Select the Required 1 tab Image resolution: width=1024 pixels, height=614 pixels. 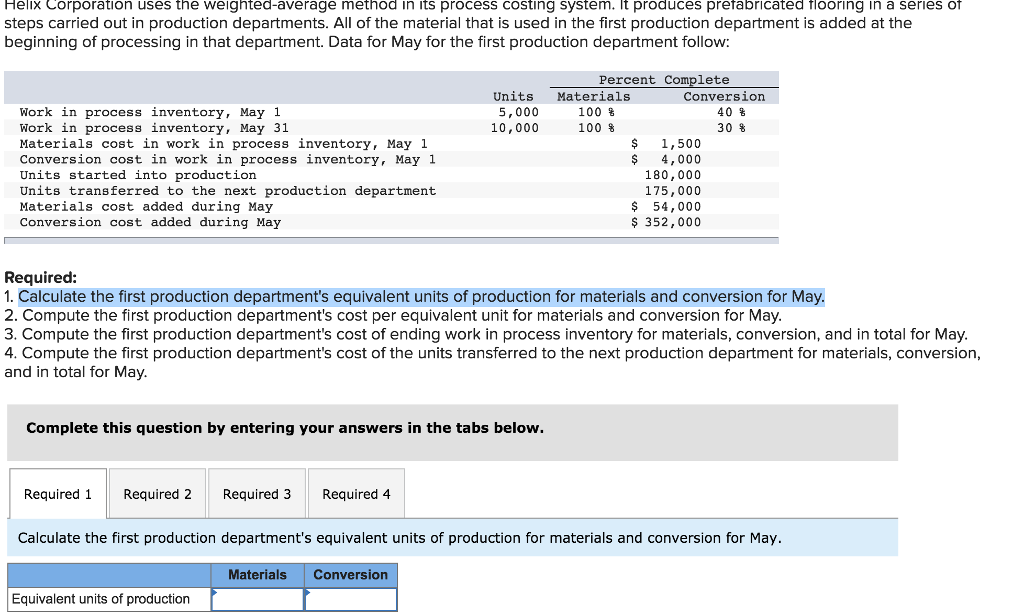pyautogui.click(x=57, y=492)
